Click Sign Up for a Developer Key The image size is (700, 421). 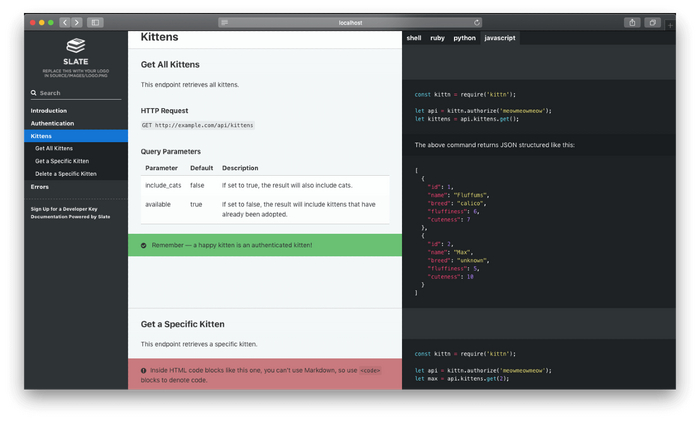(64, 209)
